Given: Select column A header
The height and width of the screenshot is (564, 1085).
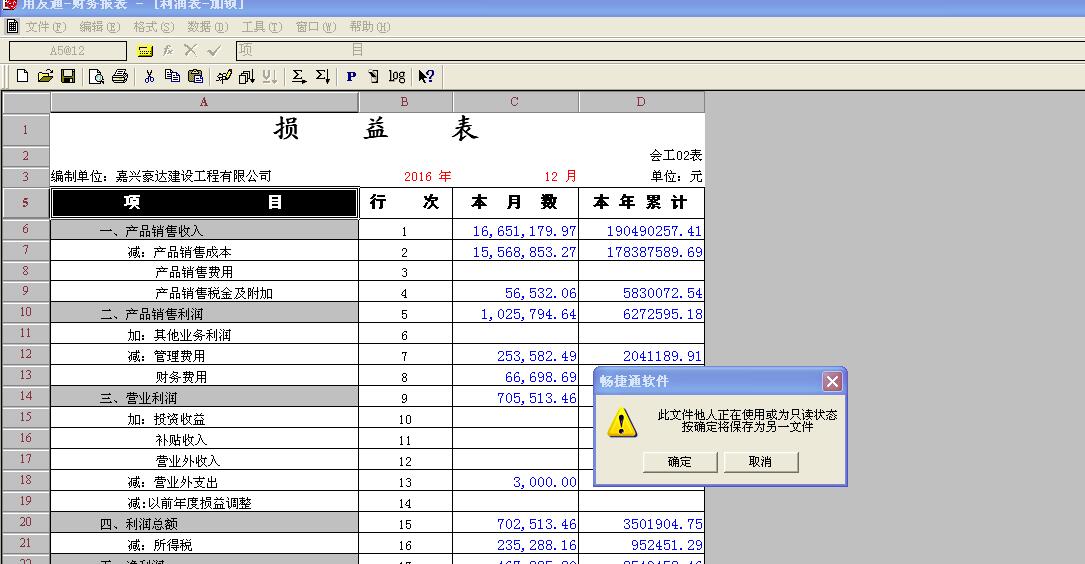Looking at the screenshot, I should (204, 102).
